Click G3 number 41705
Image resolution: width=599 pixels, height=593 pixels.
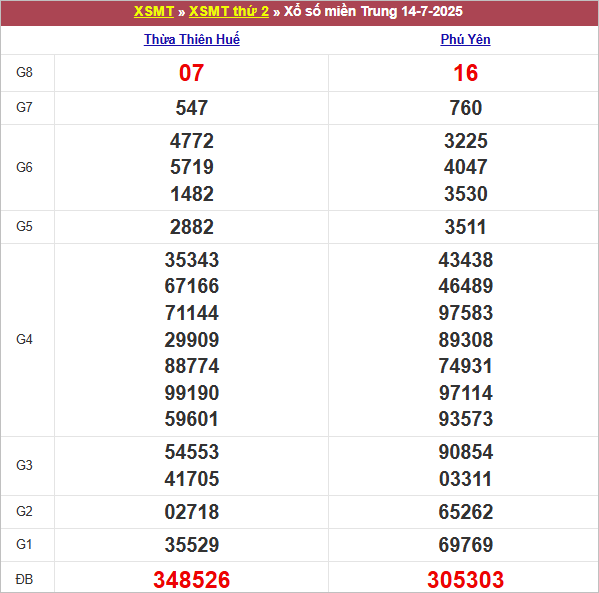point(191,479)
